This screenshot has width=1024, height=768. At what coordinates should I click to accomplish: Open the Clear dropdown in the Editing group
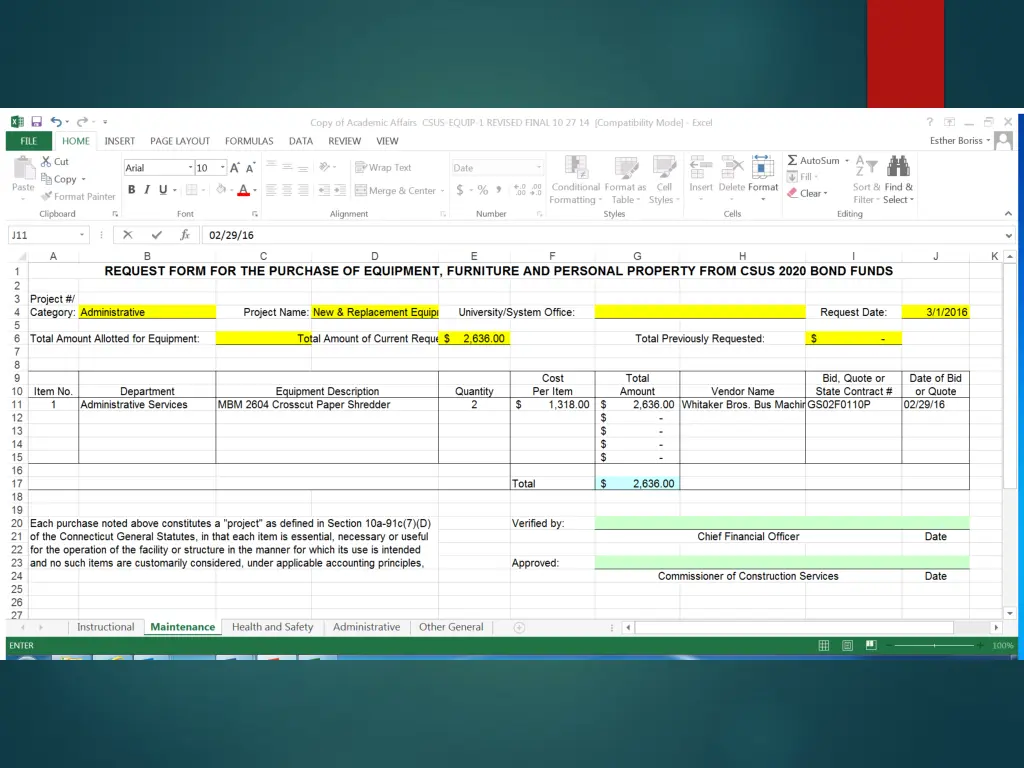pyautogui.click(x=810, y=193)
